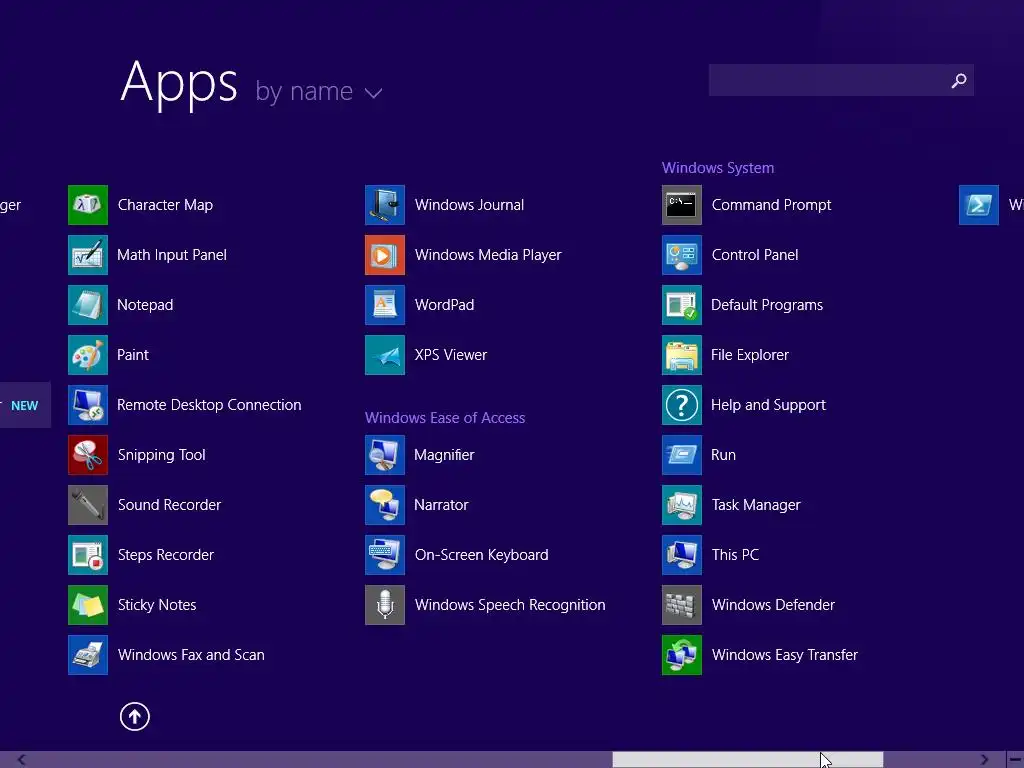Click the search magnifying glass button
This screenshot has width=1024, height=768.
pos(959,80)
